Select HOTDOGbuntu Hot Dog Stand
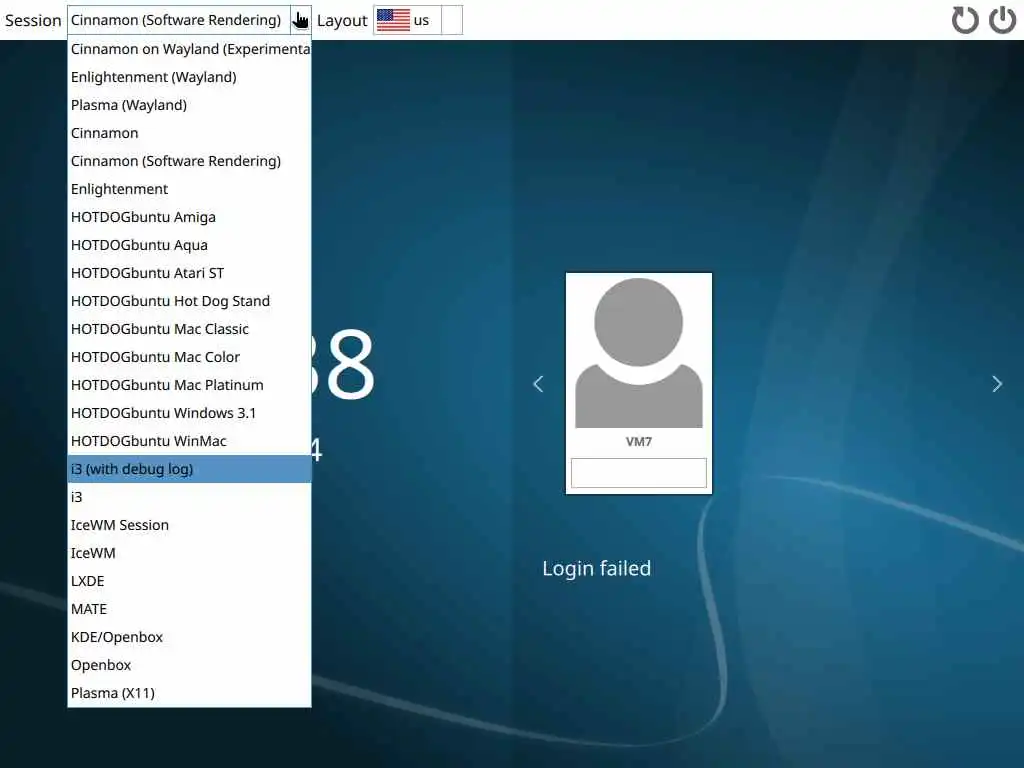Viewport: 1024px width, 768px height. tap(189, 302)
